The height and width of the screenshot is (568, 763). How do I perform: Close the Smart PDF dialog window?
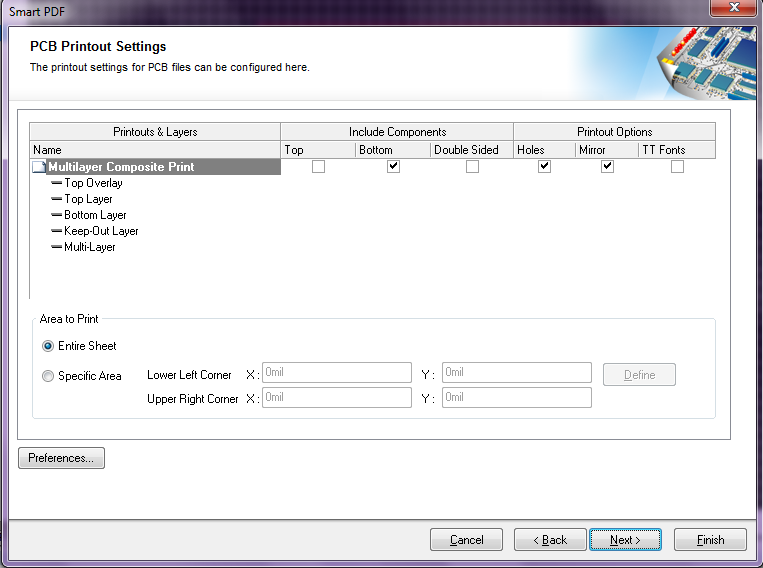[734, 7]
